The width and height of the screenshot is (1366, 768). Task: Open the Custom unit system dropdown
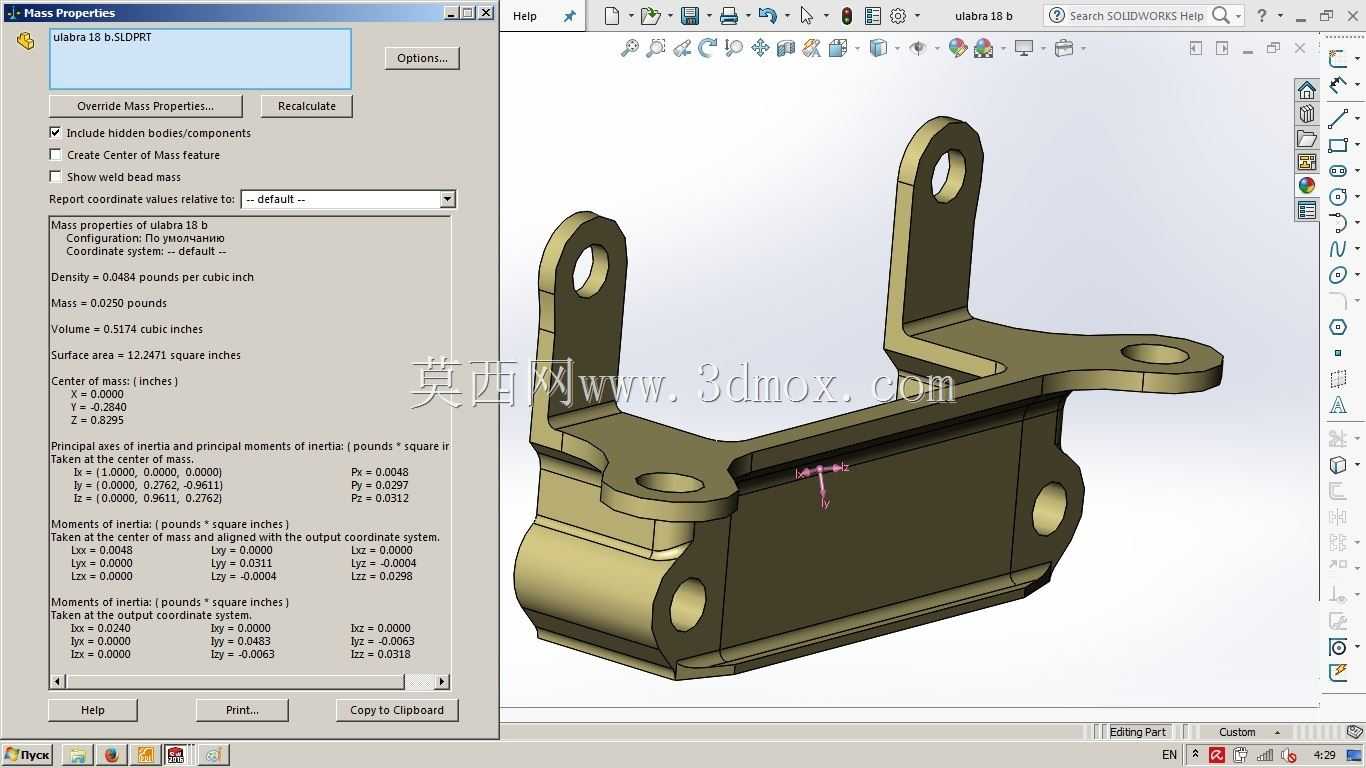pyautogui.click(x=1249, y=732)
